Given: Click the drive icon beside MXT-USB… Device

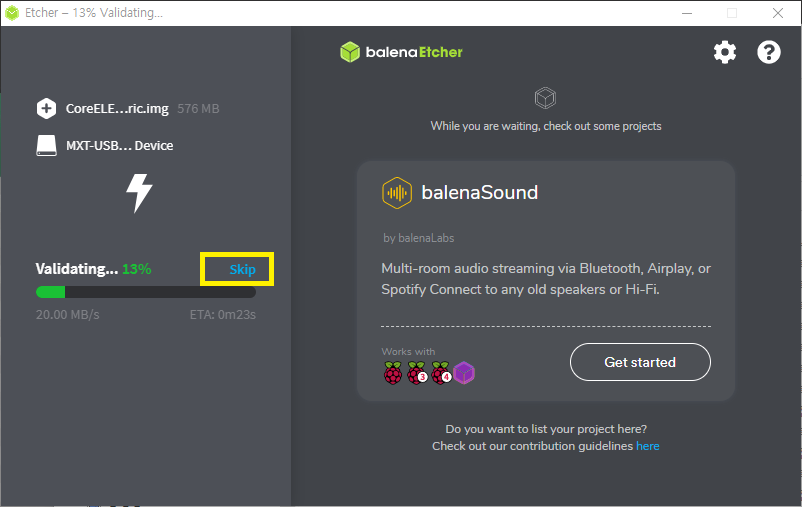Looking at the screenshot, I should (47, 146).
